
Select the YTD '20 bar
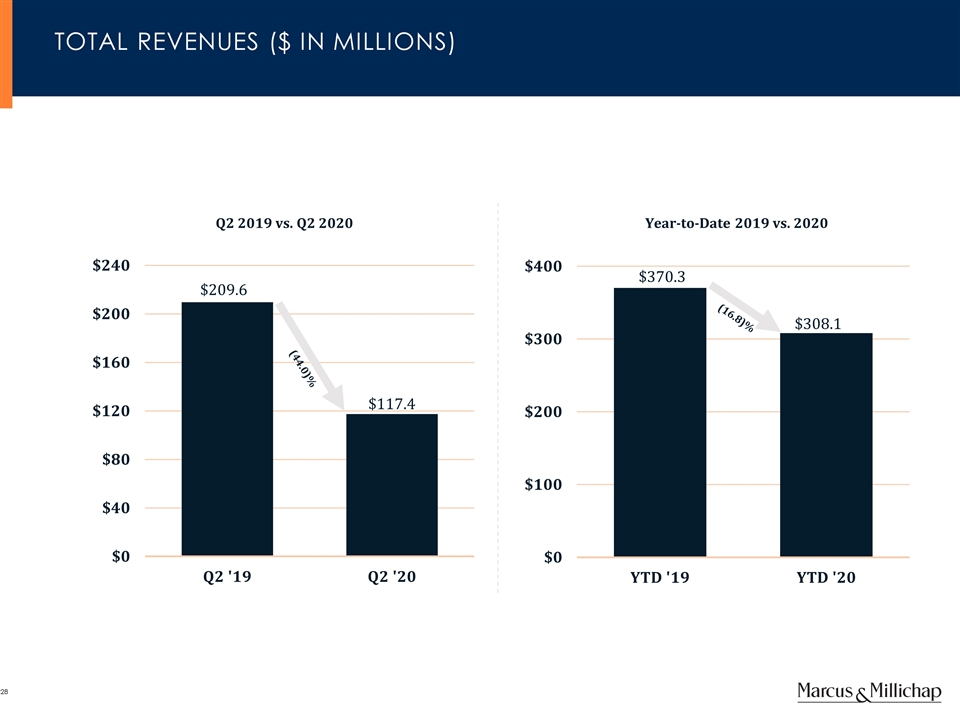825,444
